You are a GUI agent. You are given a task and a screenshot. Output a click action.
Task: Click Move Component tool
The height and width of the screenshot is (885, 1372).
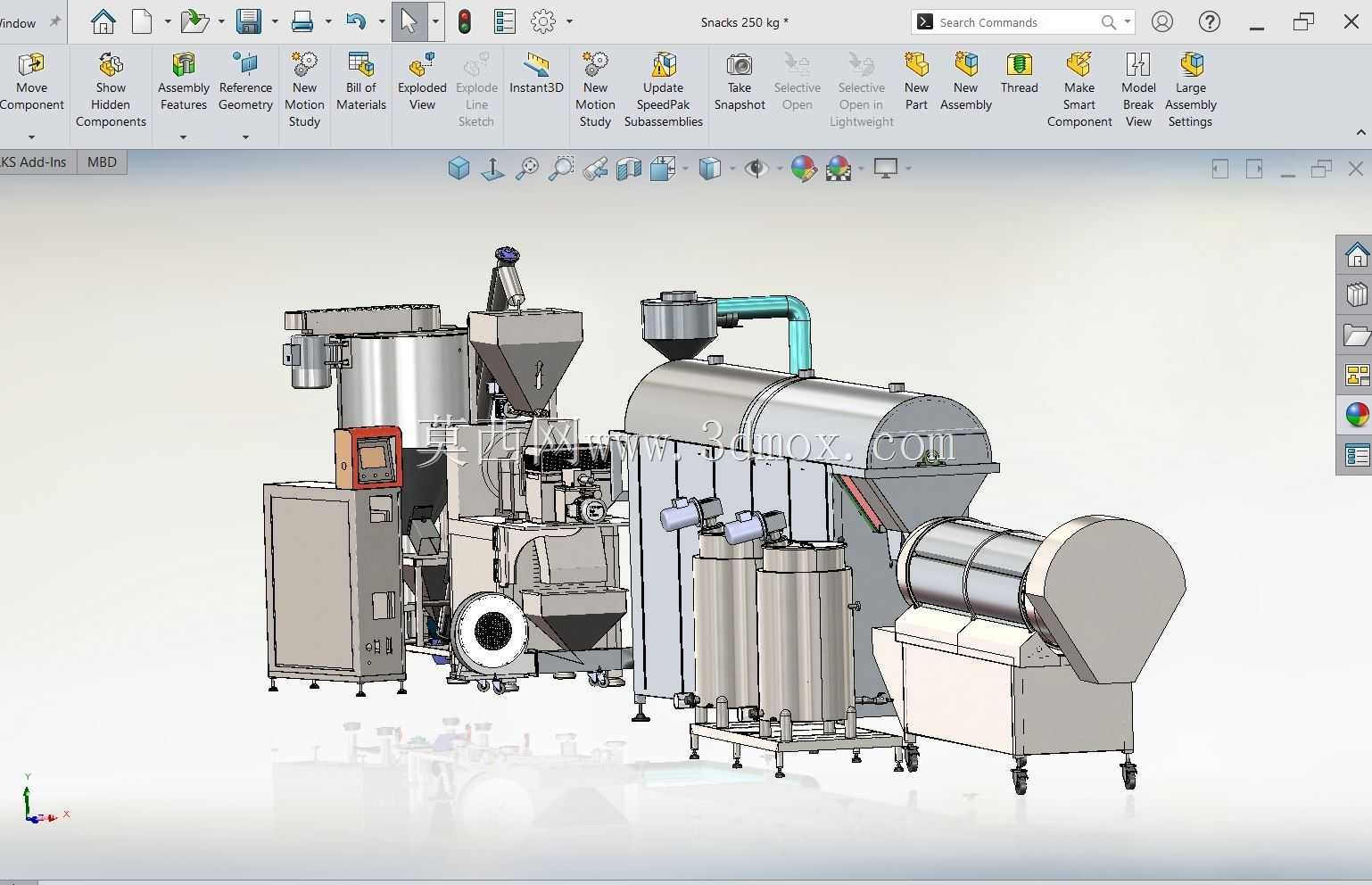31,81
